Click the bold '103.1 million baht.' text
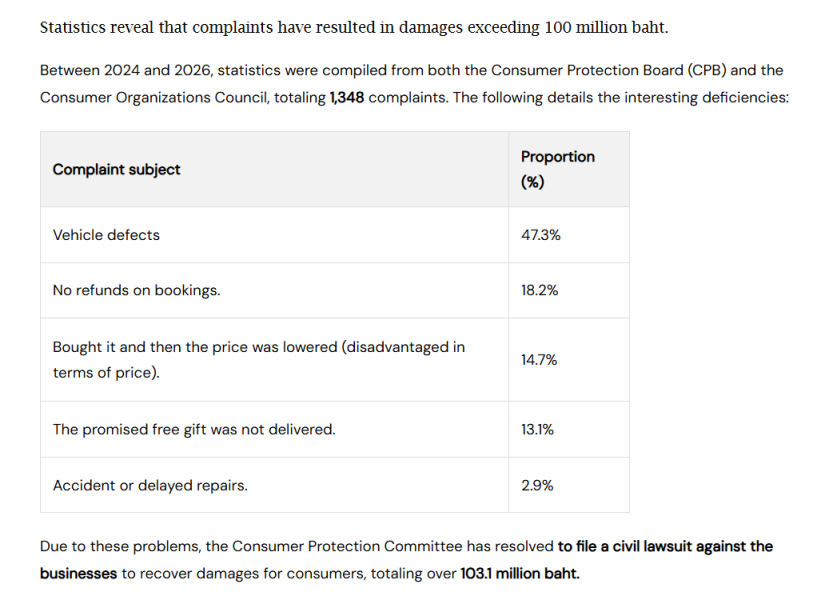Image resolution: width=813 pixels, height=600 pixels. click(x=520, y=574)
